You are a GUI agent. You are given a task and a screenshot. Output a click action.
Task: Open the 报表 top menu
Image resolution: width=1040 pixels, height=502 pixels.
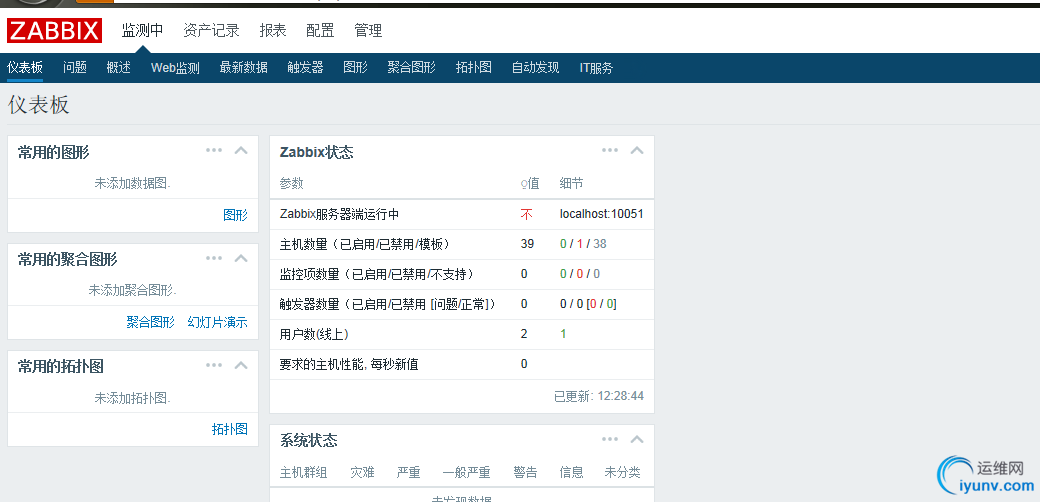click(273, 31)
